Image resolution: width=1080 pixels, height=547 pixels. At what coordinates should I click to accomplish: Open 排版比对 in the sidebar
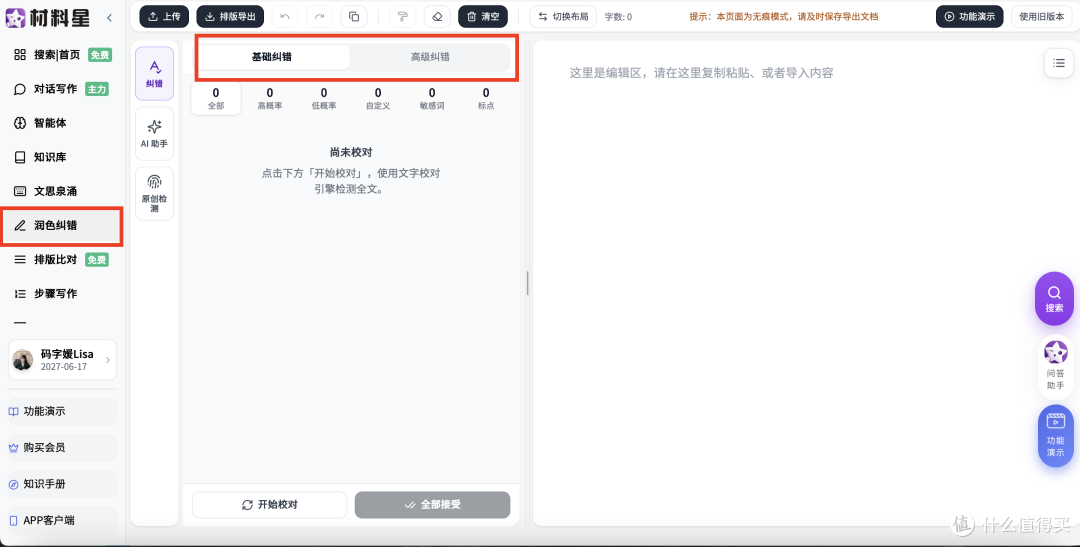tap(62, 260)
